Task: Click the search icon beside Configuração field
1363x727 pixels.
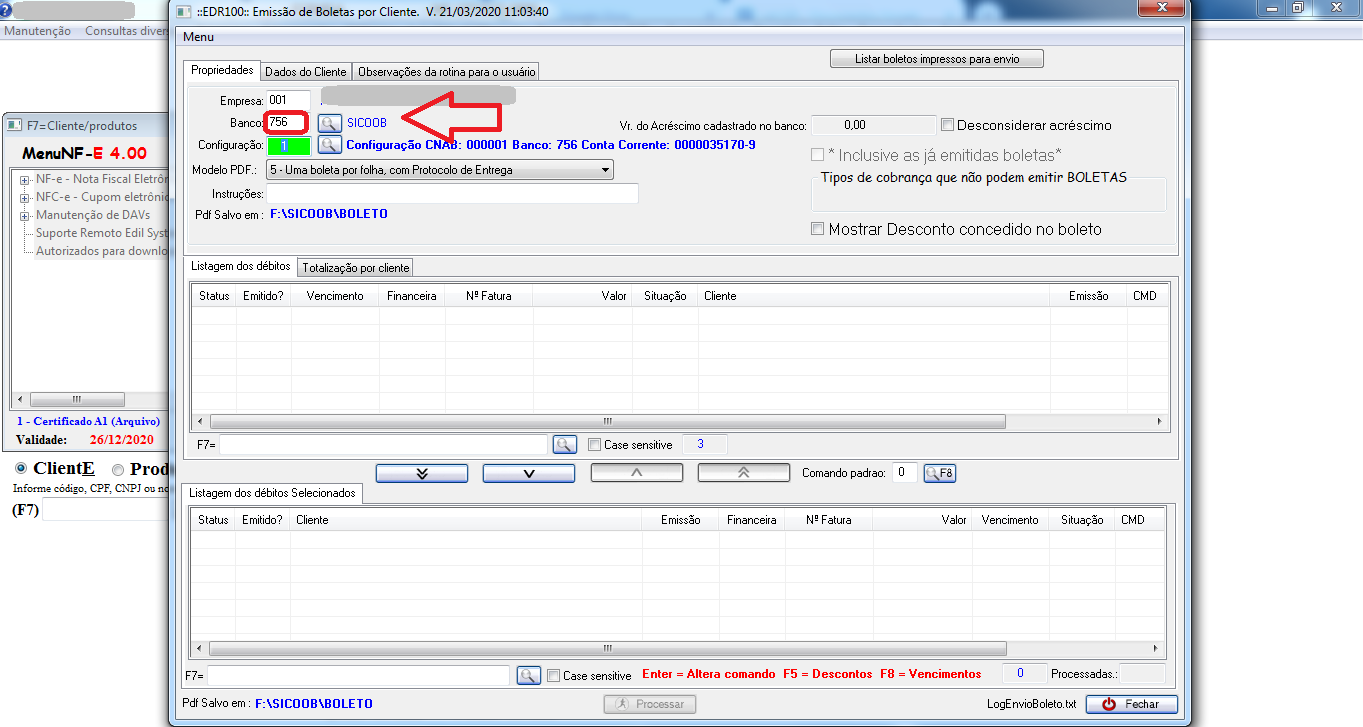Action: click(x=329, y=145)
